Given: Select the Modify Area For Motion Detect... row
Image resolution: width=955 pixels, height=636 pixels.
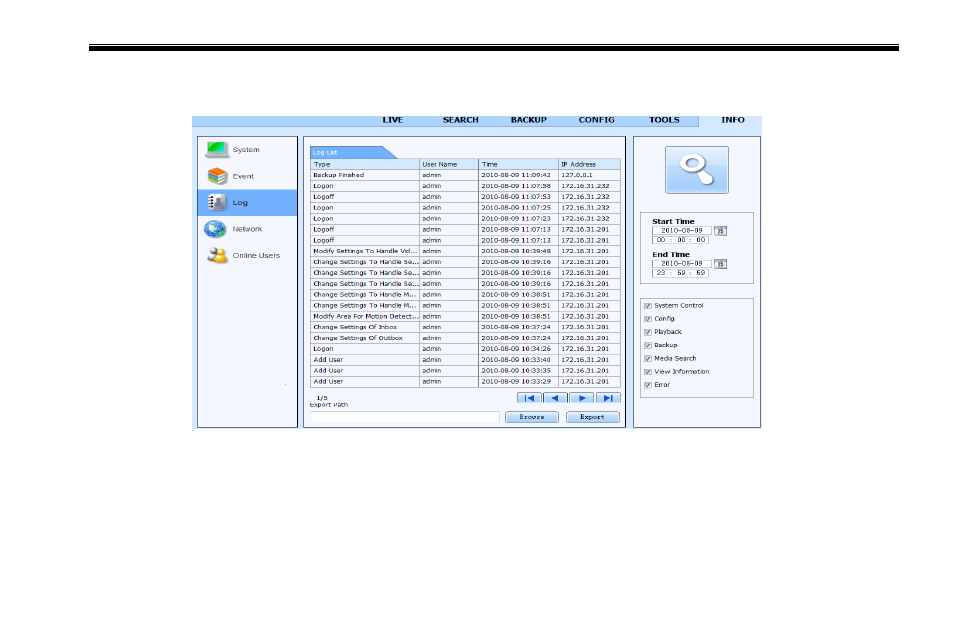Looking at the screenshot, I should (x=465, y=316).
